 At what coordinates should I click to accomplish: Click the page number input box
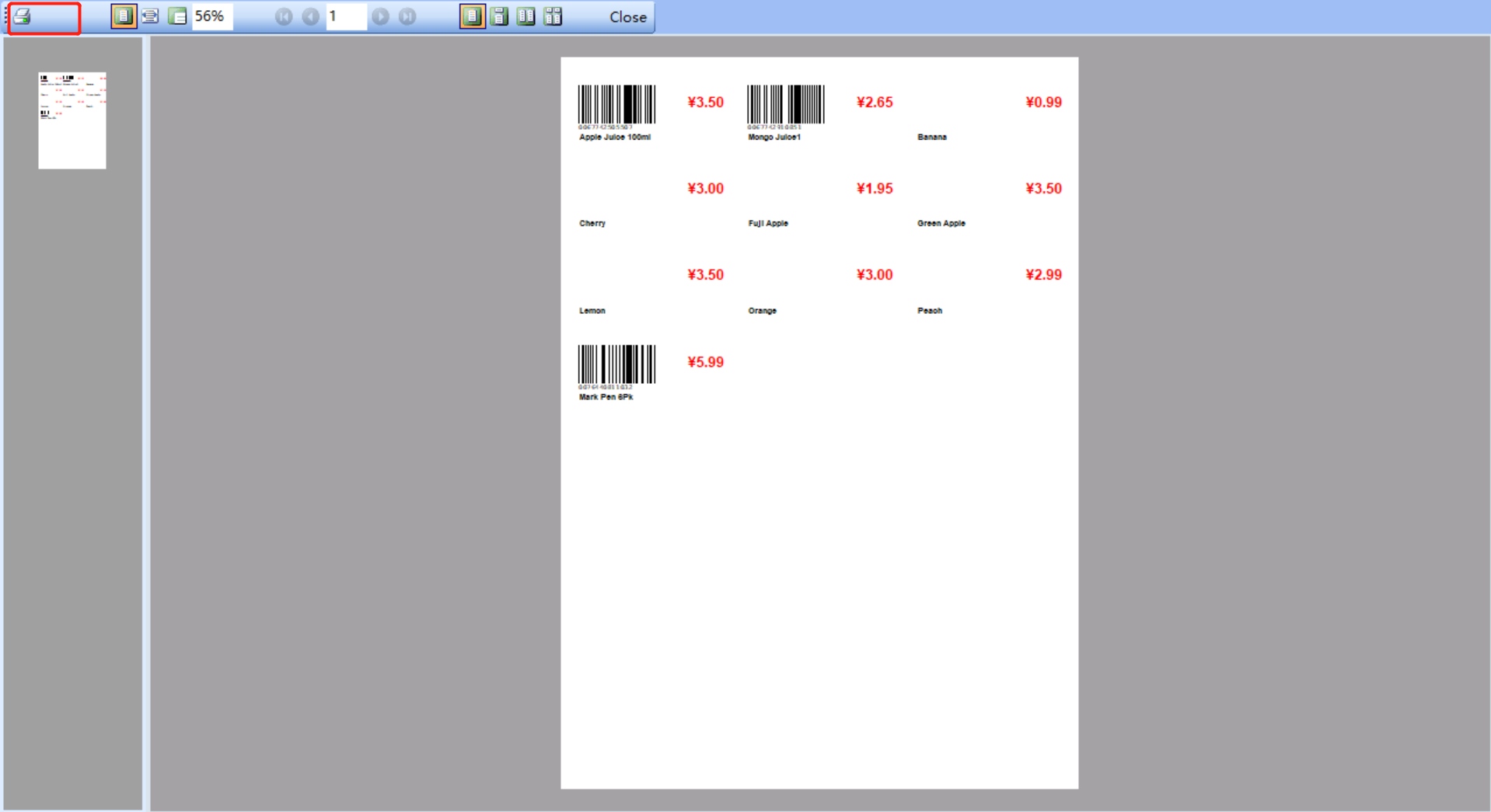[x=345, y=16]
